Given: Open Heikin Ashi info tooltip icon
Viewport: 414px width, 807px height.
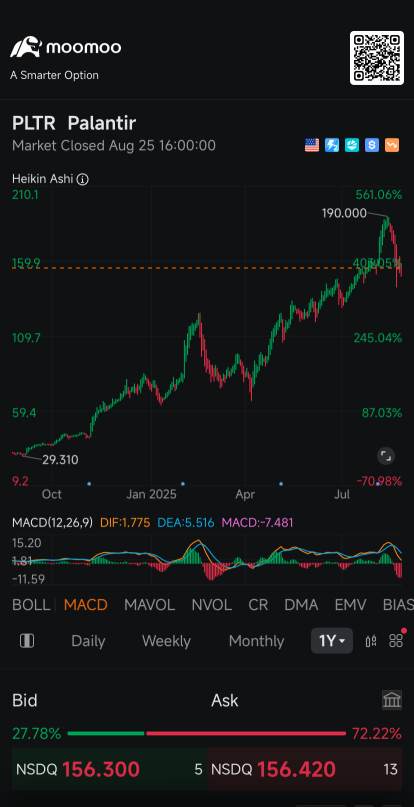Looking at the screenshot, I should [x=82, y=180].
